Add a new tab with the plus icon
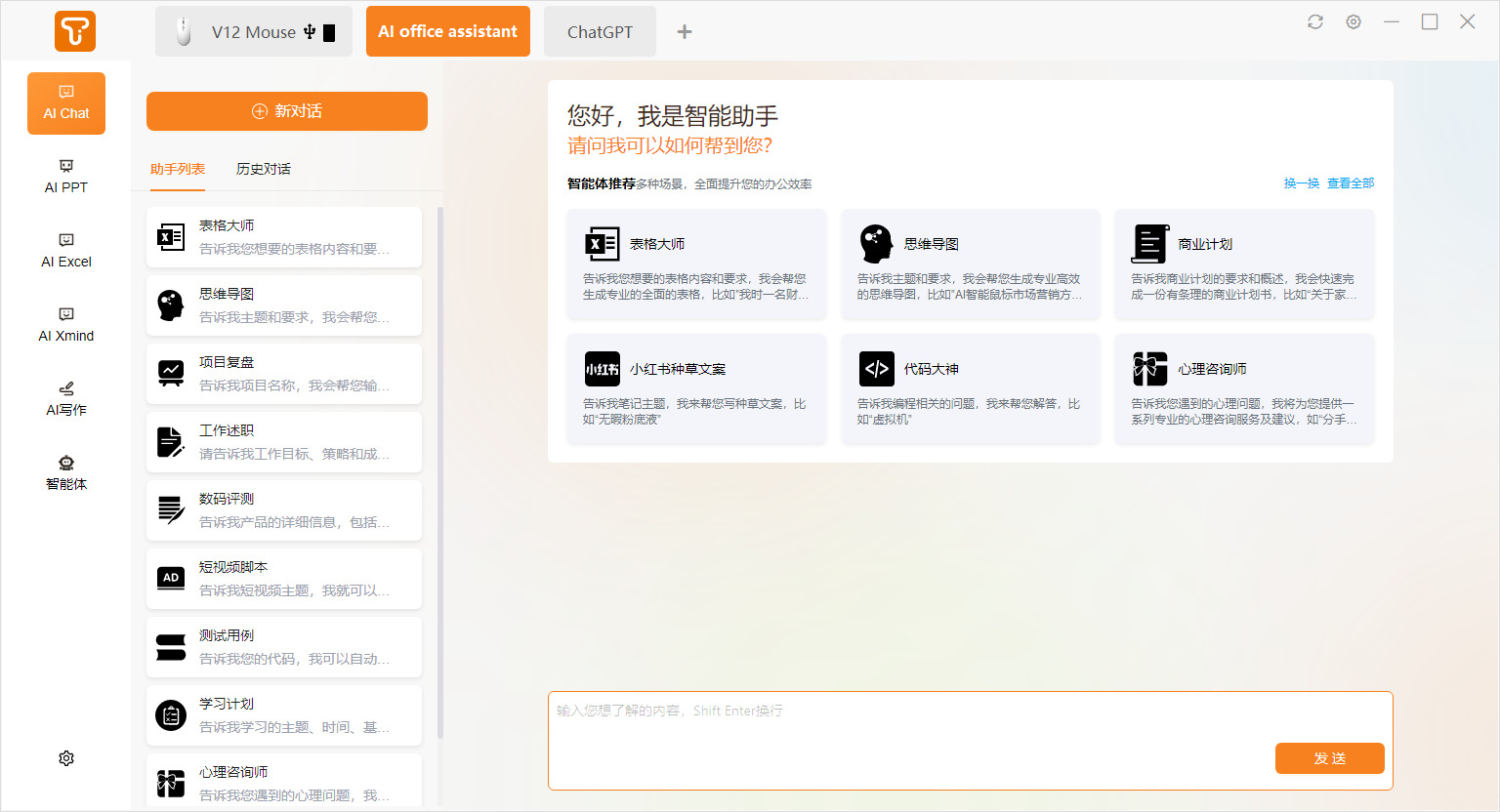Image resolution: width=1500 pixels, height=812 pixels. 685,32
